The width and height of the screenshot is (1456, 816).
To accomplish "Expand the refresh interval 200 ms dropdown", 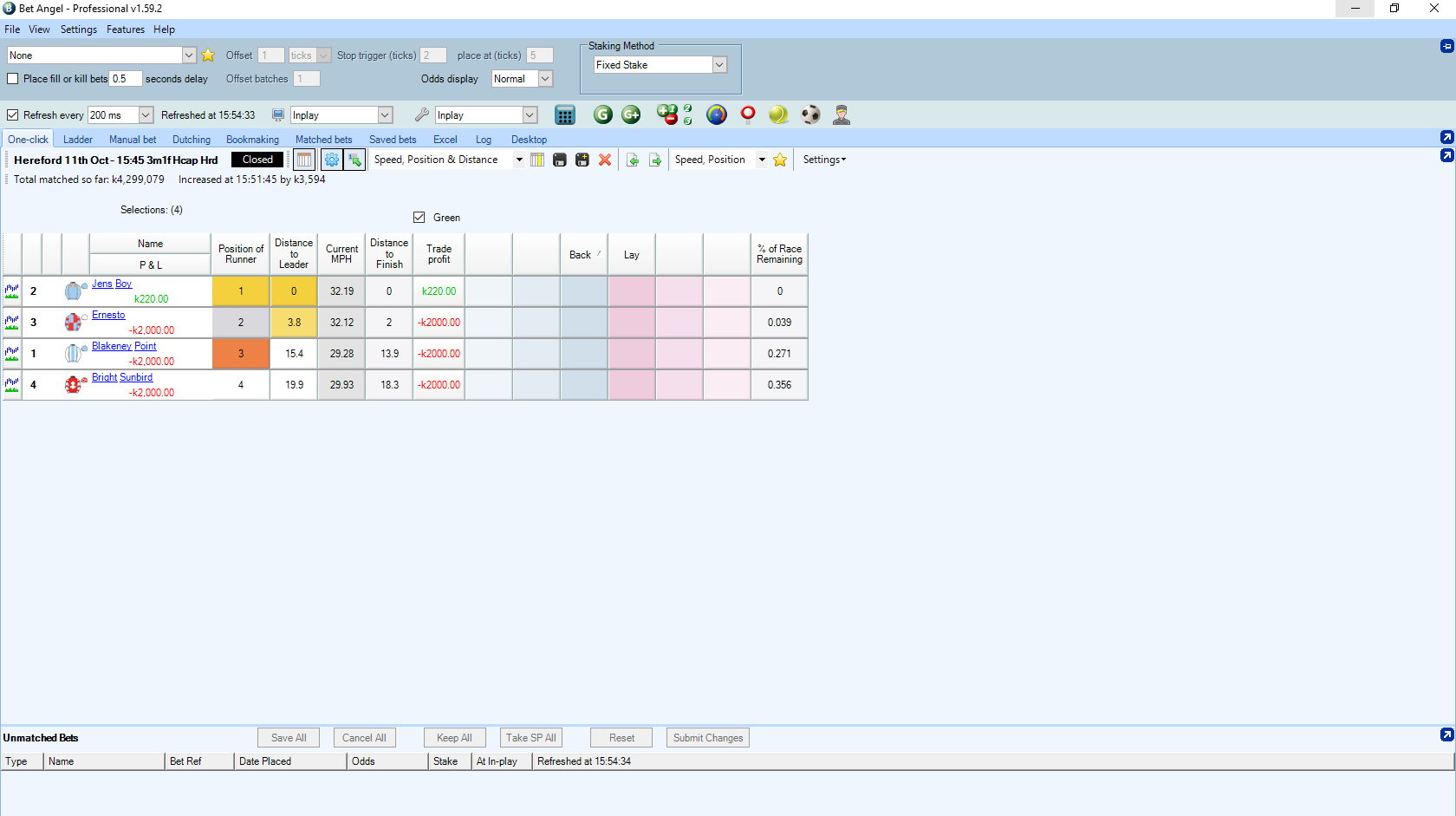I will [146, 115].
